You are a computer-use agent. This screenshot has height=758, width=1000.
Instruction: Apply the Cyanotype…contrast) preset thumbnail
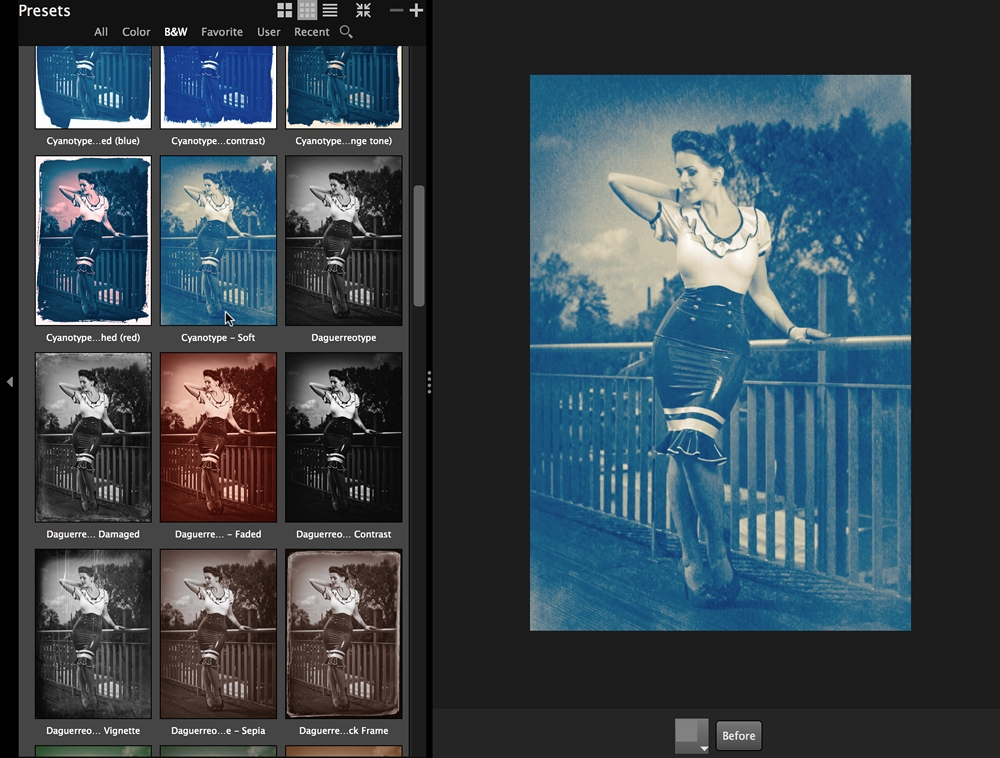(x=218, y=87)
